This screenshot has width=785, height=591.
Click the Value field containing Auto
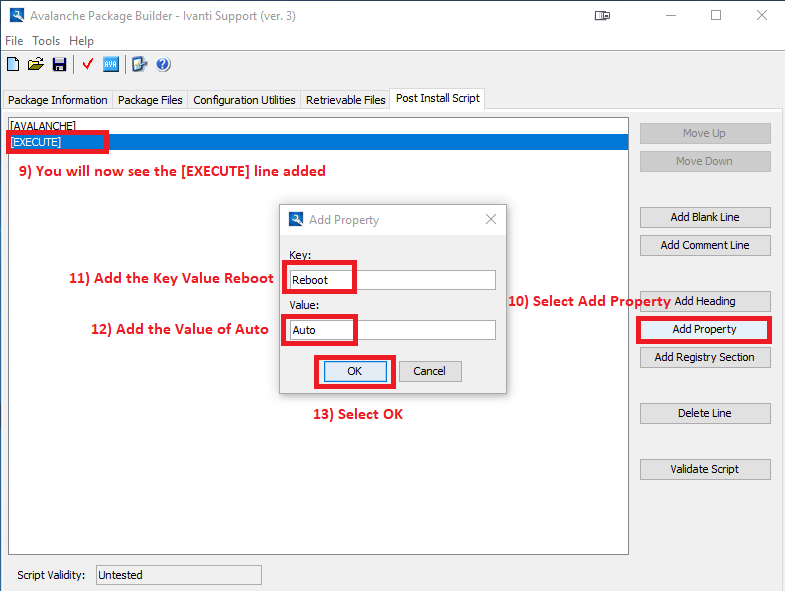392,330
